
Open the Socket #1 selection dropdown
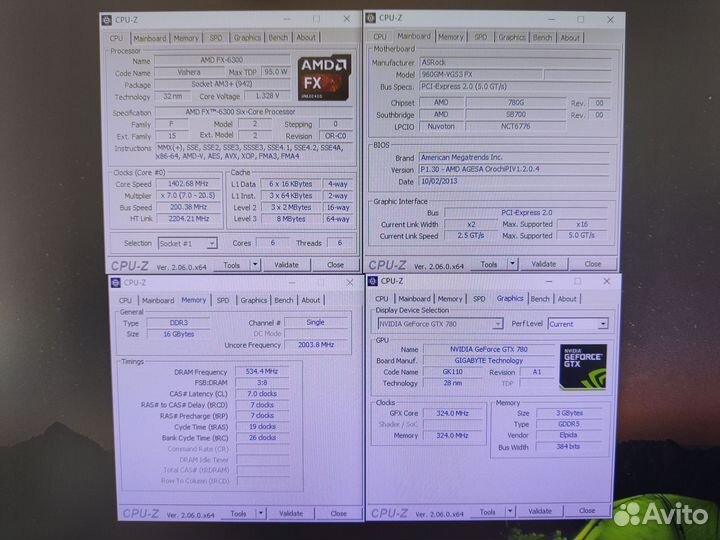point(212,243)
